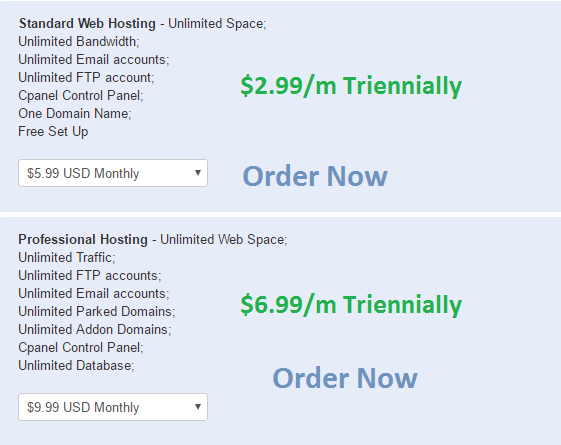Click the Unlimited FTP accounts line
Screen dimensions: 561x445
pyautogui.click(x=90, y=275)
